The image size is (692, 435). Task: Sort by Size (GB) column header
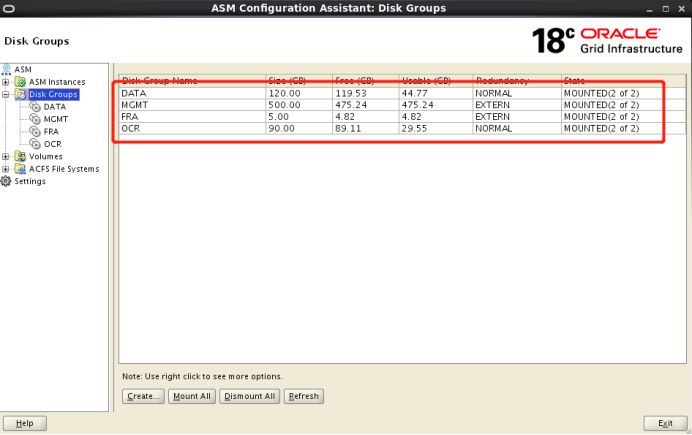point(299,80)
